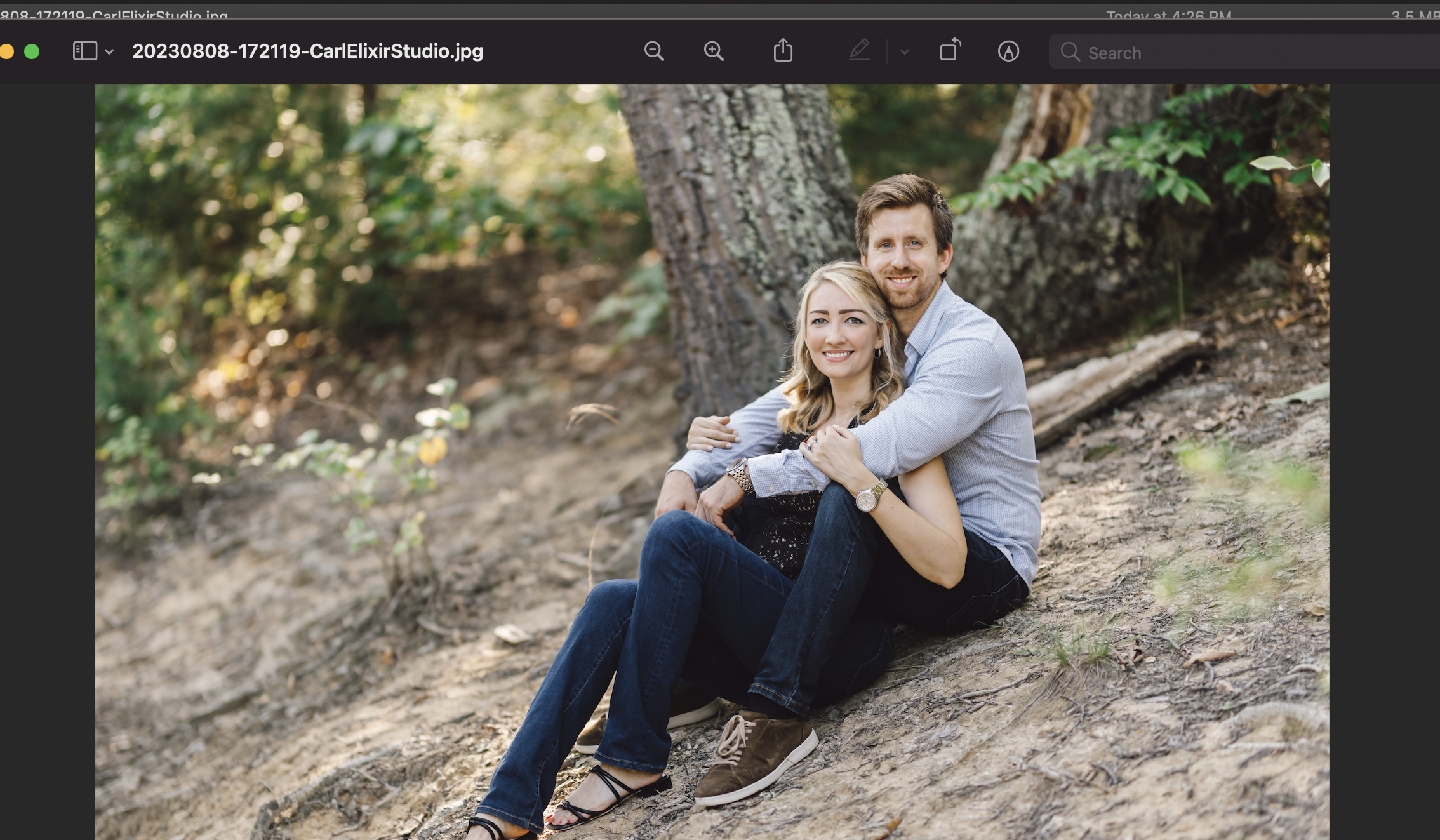Click the 'Today at 4:26 PM' timestamp

point(1168,14)
